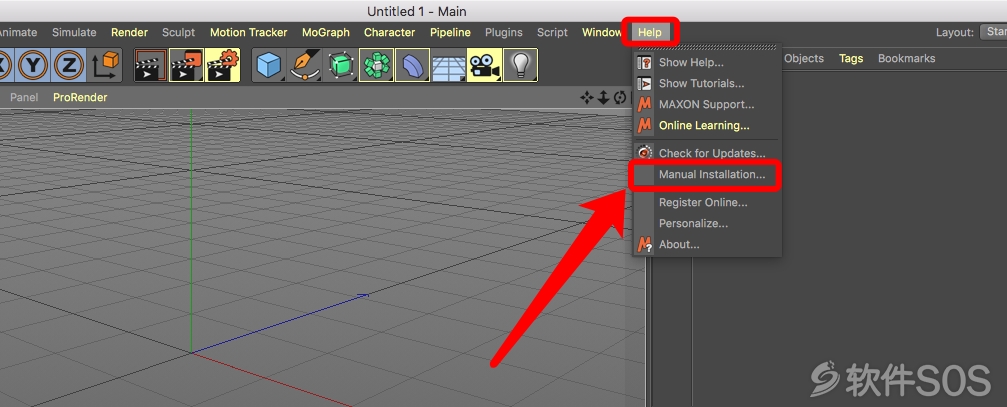The height and width of the screenshot is (407, 1007).
Task: Click viewport zoom camera arrows icon
Action: [604, 98]
